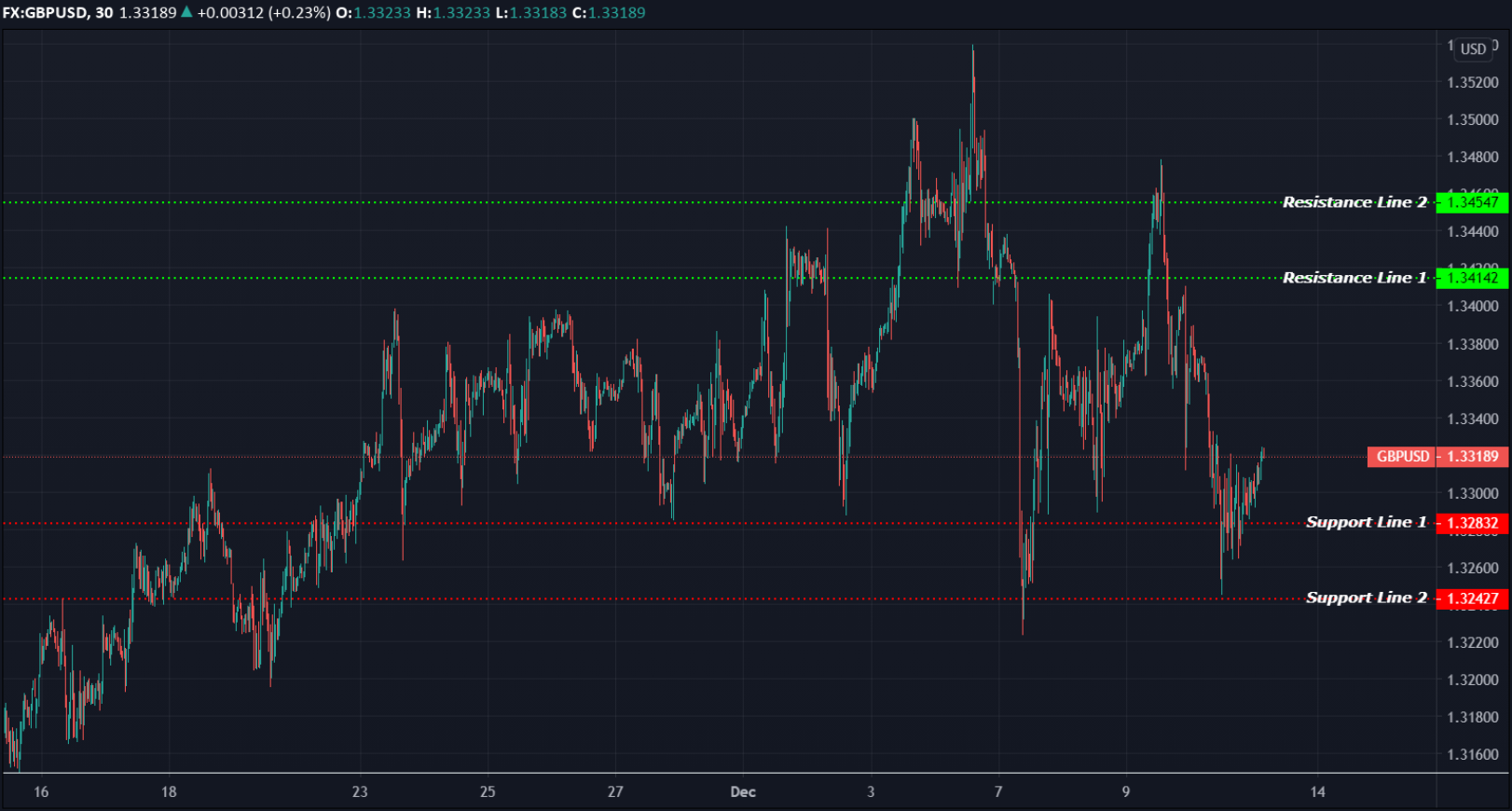Click the +0.00312 (+0.23%) change text

264,13
